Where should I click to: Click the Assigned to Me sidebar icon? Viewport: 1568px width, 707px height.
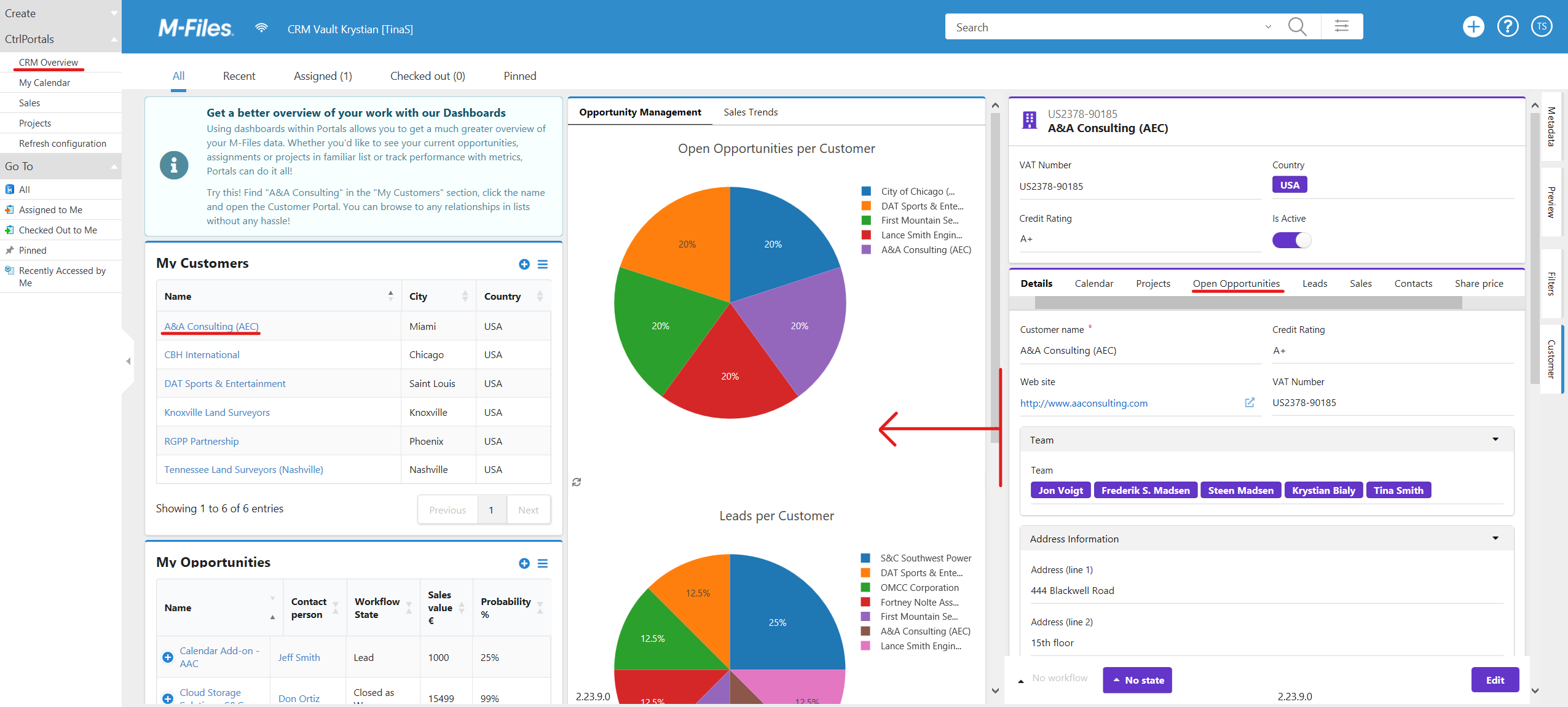9,209
